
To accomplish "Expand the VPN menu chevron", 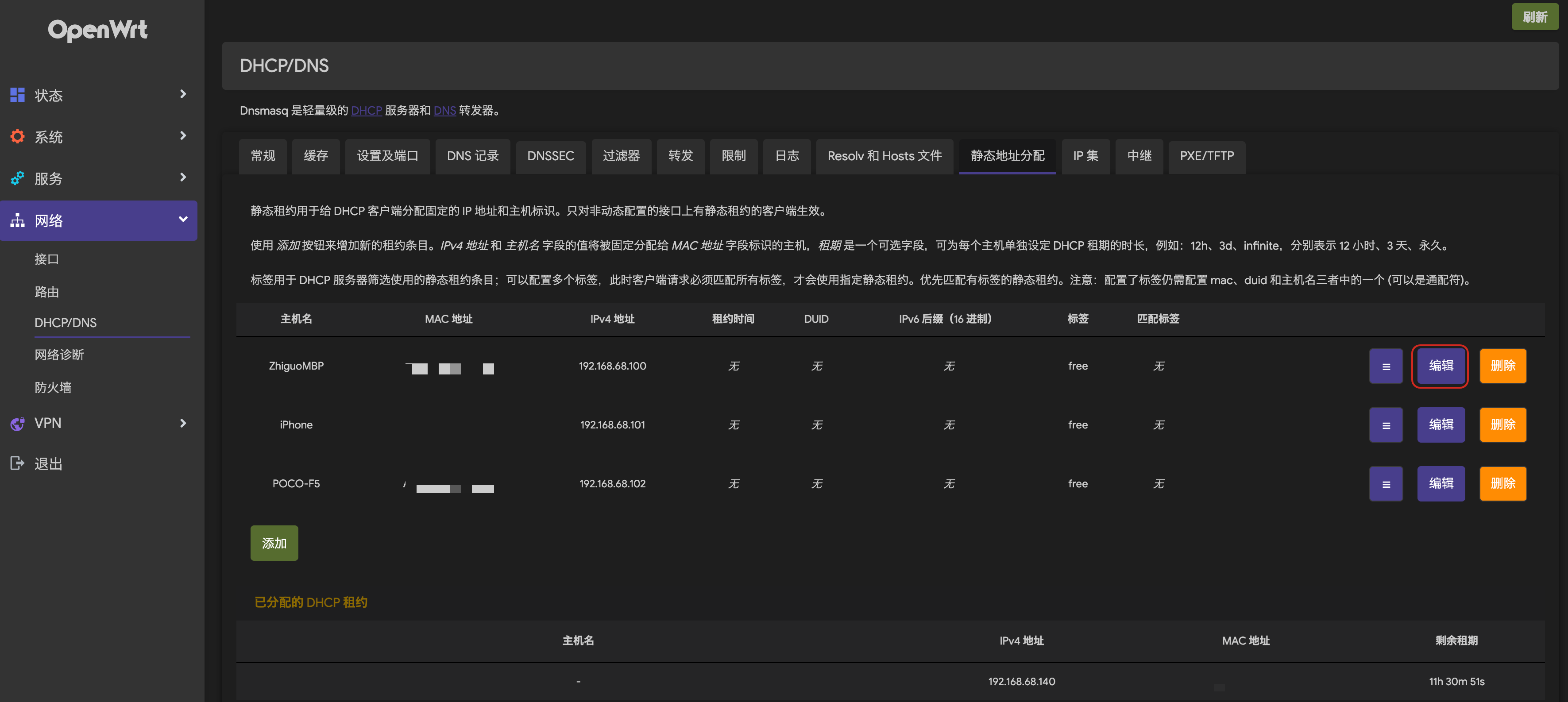I will click(x=182, y=423).
